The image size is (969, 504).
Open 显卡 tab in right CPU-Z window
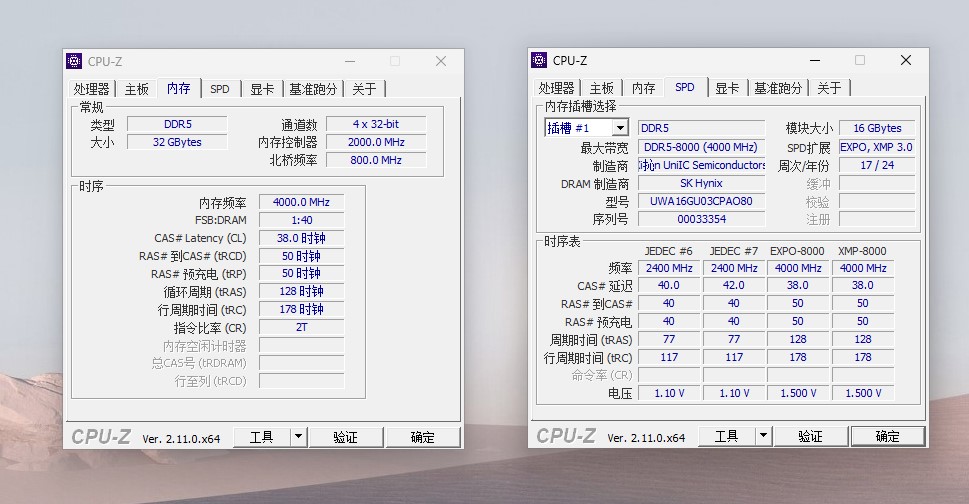click(x=727, y=88)
